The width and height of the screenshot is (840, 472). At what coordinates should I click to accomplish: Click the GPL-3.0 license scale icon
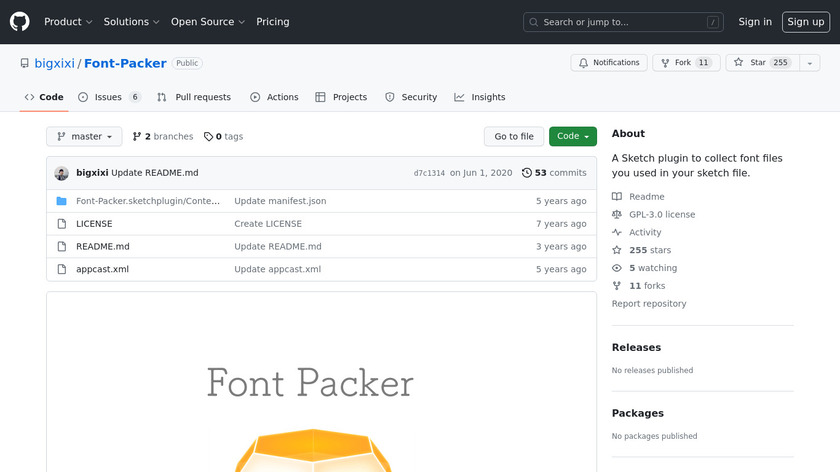click(617, 215)
